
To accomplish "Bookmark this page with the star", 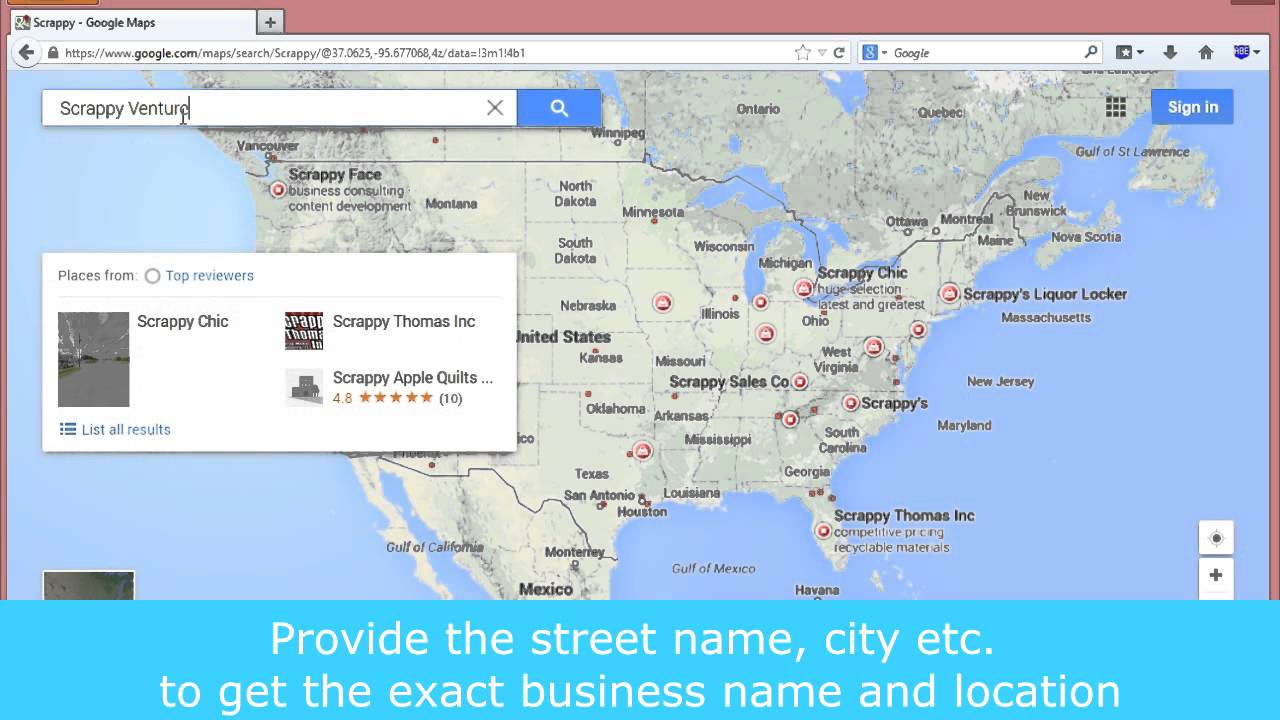I will [802, 53].
